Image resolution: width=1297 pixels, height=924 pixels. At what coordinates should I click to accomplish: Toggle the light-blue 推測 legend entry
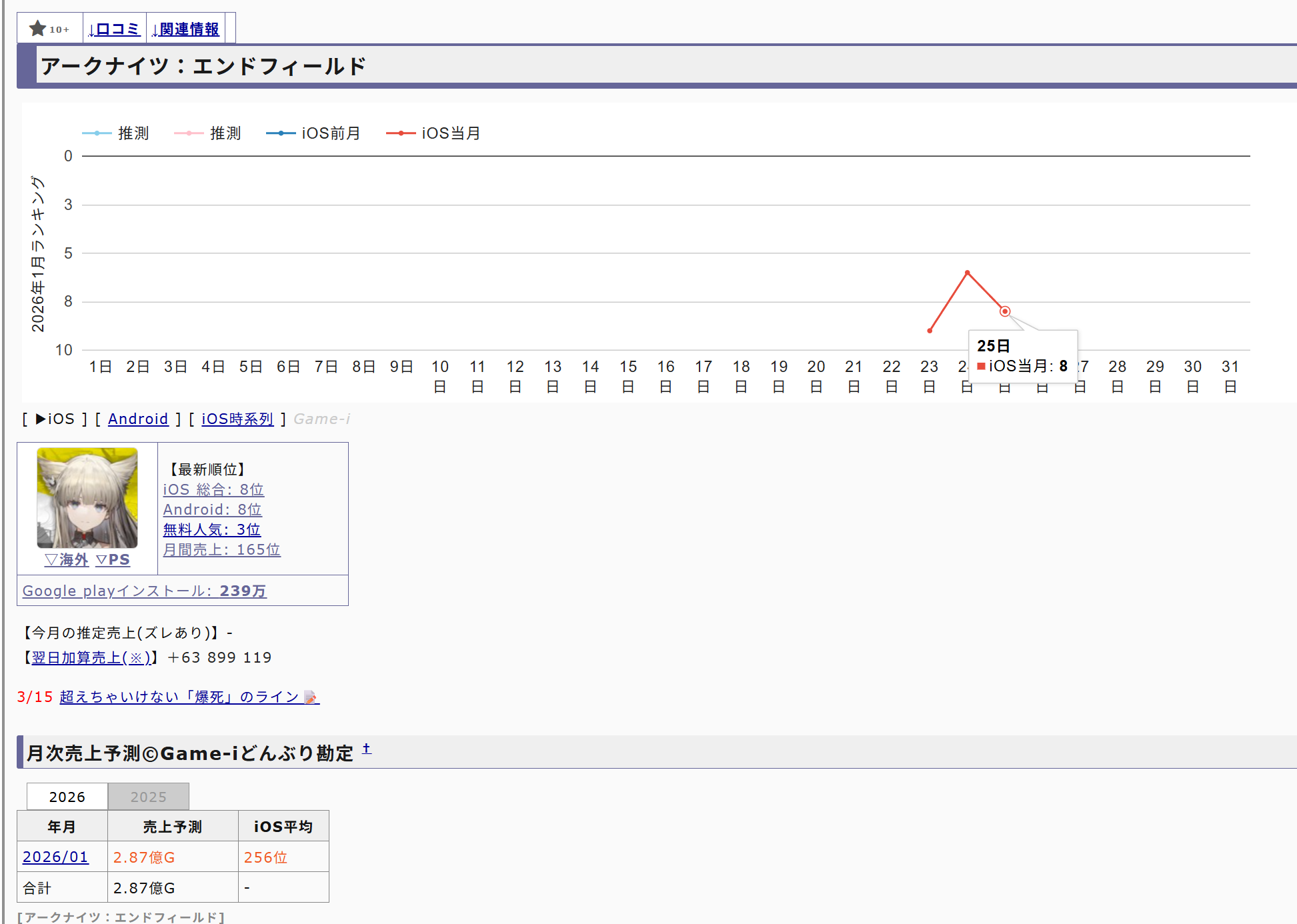pyautogui.click(x=116, y=133)
